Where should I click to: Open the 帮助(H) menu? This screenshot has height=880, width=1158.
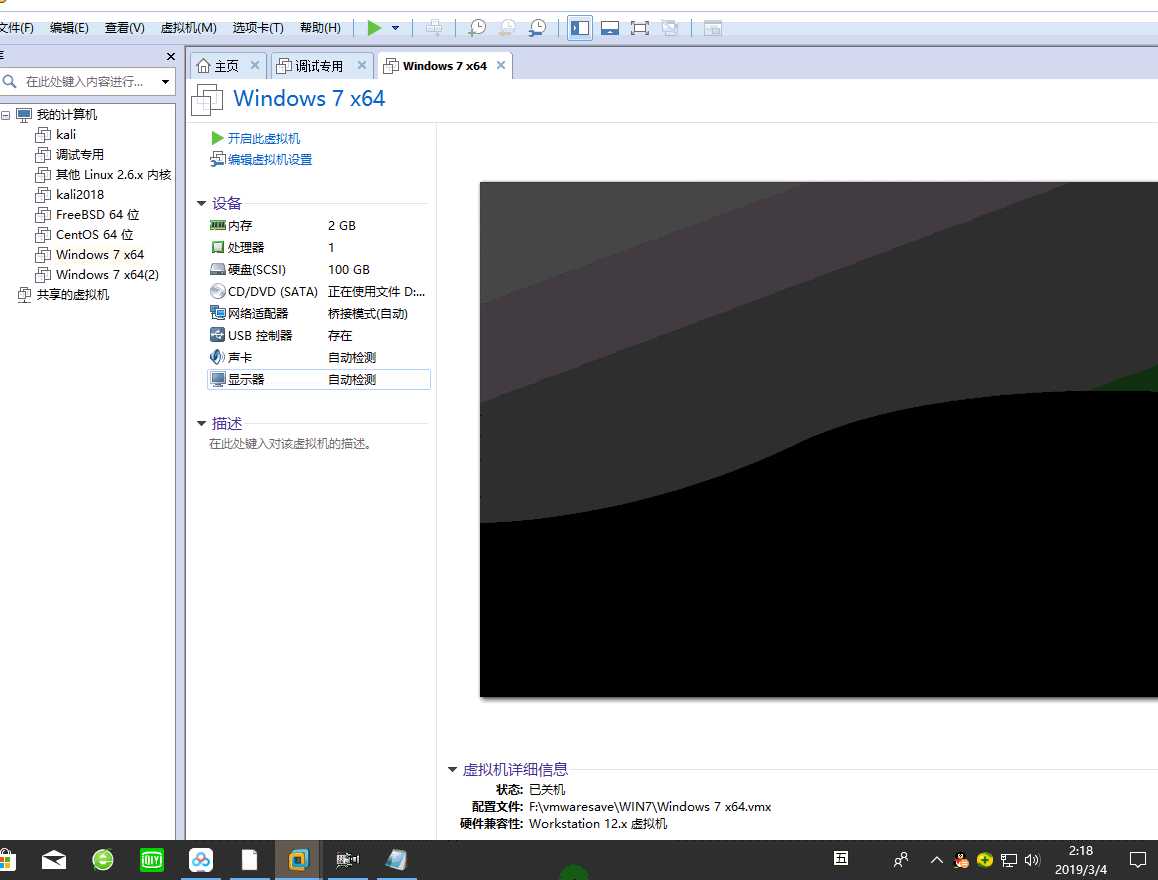pyautogui.click(x=320, y=27)
